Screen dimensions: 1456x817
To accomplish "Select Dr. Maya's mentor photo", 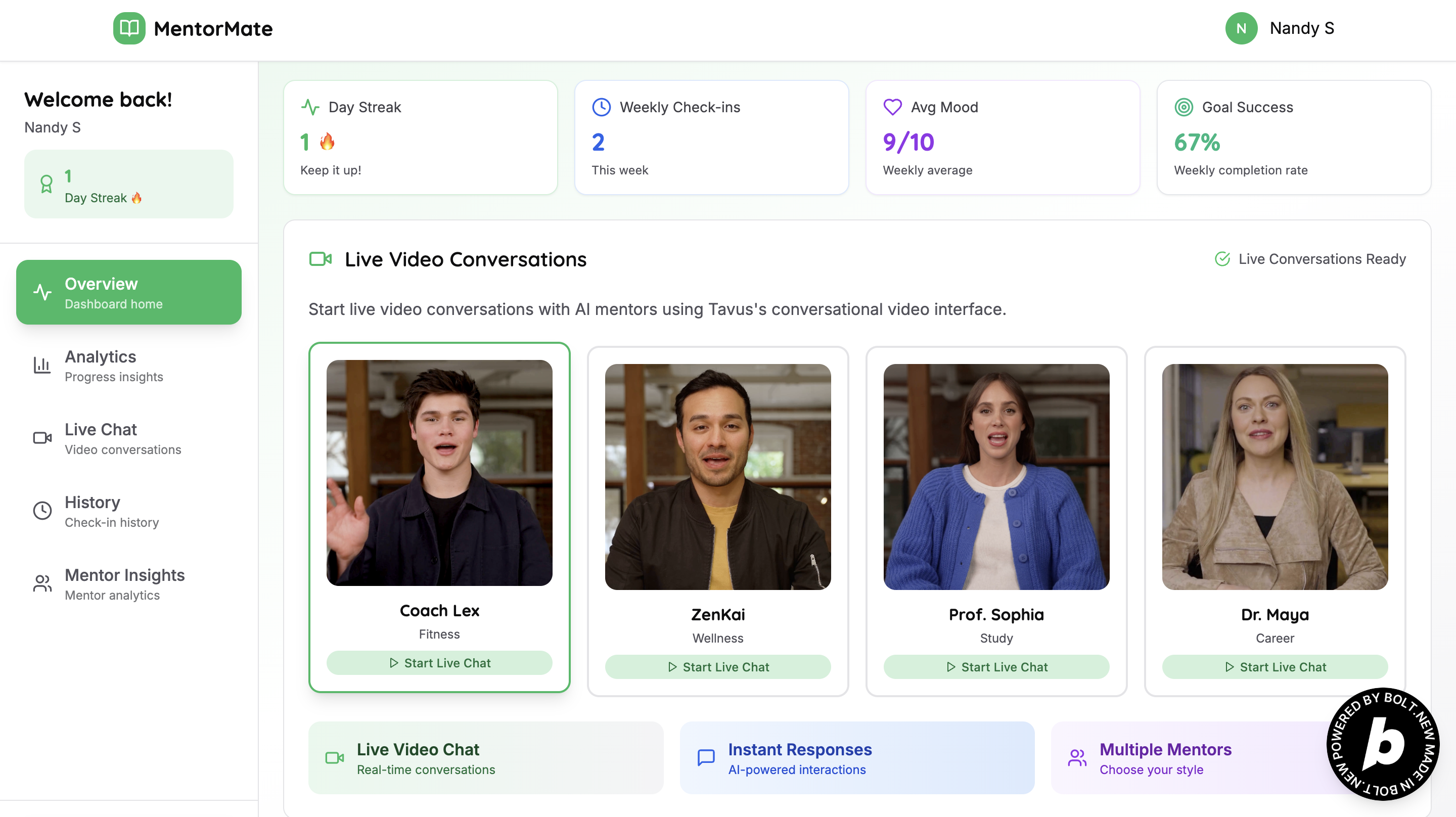I will tap(1275, 477).
